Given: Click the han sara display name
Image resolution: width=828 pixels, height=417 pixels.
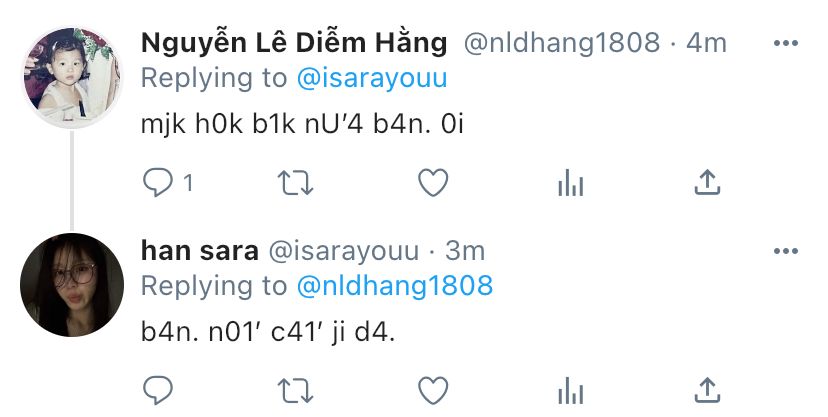Looking at the screenshot, I should [200, 251].
